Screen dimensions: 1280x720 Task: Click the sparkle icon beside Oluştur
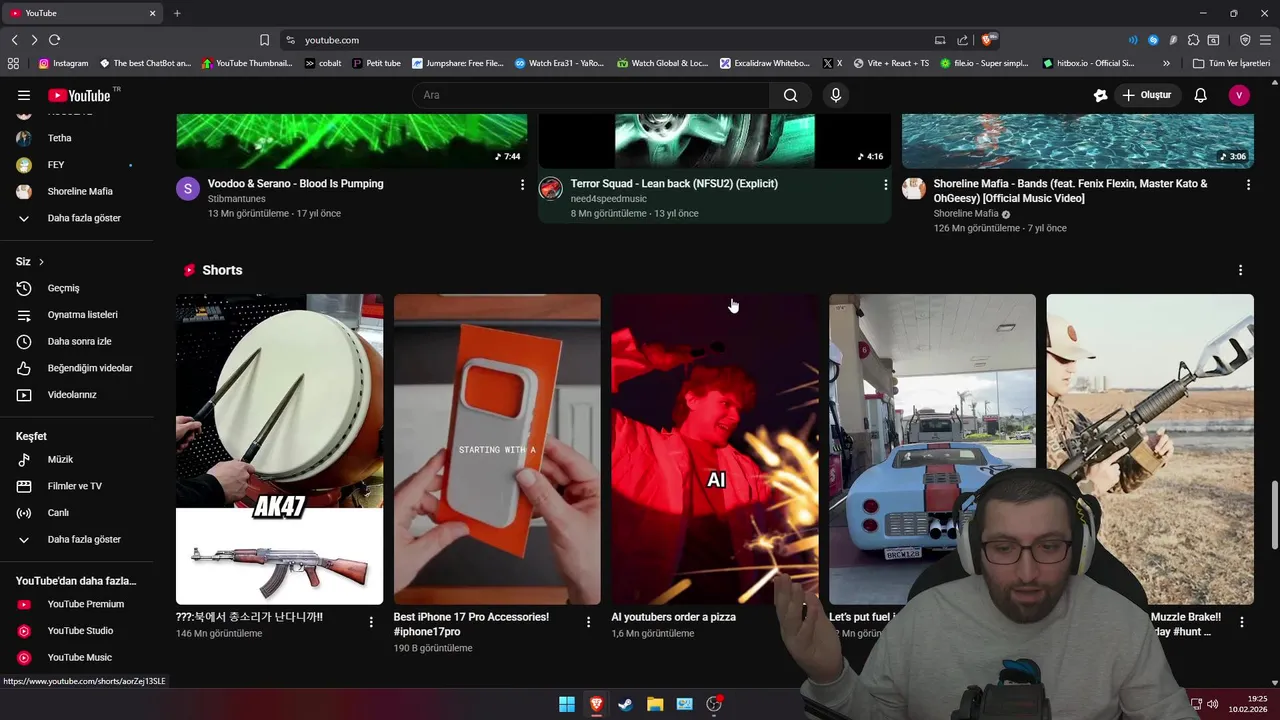coord(1100,95)
